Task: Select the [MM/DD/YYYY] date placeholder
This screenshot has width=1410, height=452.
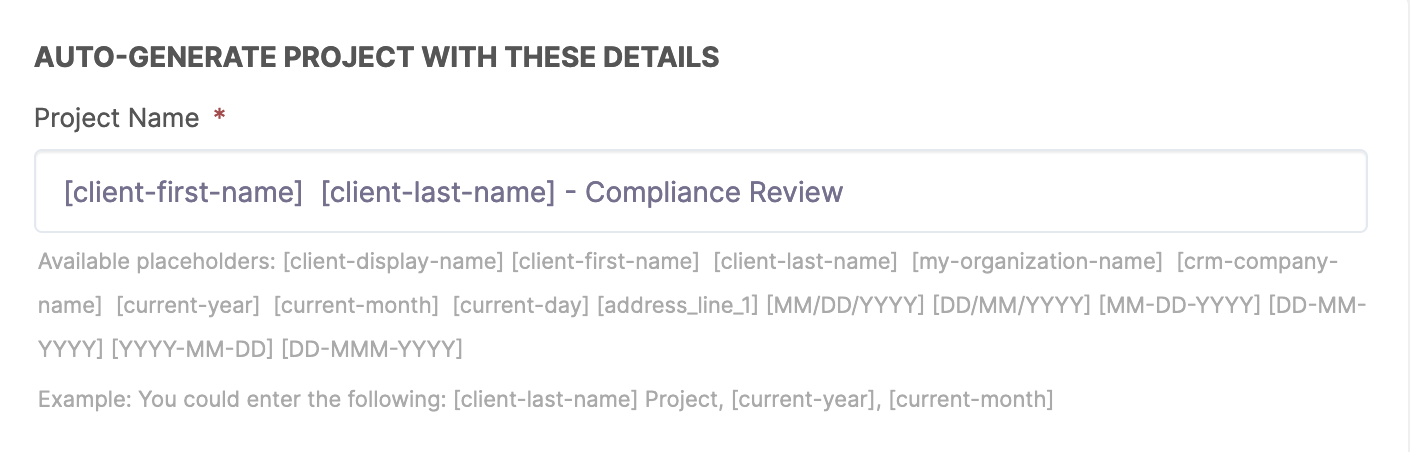Action: [845, 305]
